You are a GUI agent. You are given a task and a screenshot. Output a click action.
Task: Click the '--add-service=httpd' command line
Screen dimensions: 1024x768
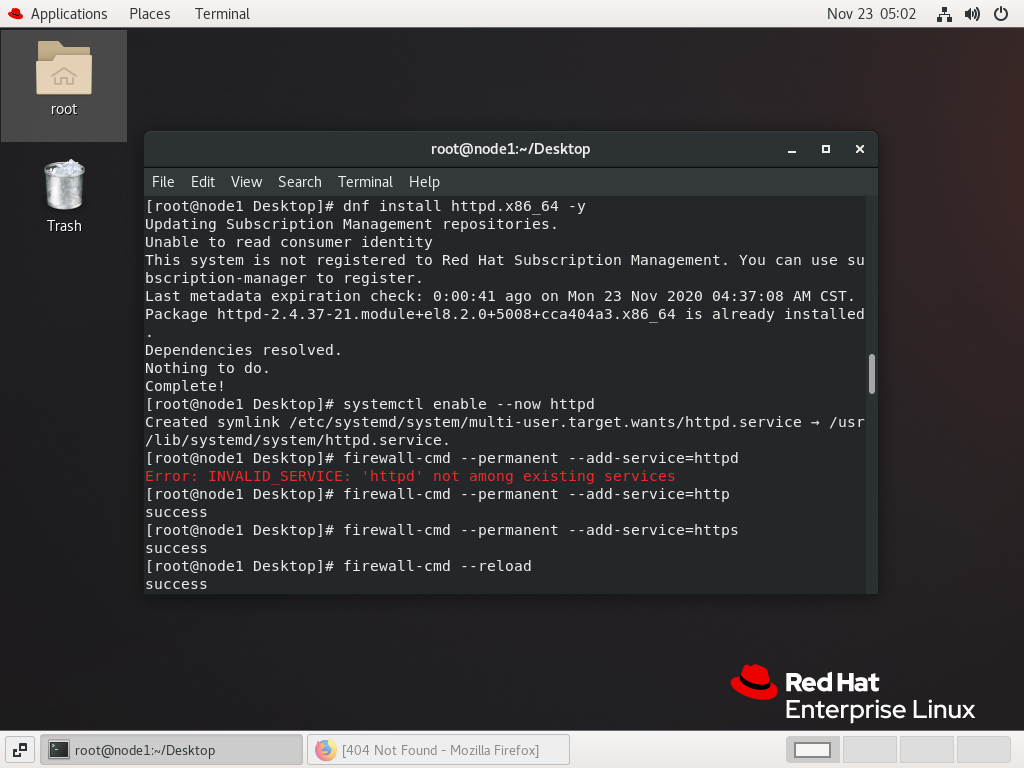click(x=441, y=458)
